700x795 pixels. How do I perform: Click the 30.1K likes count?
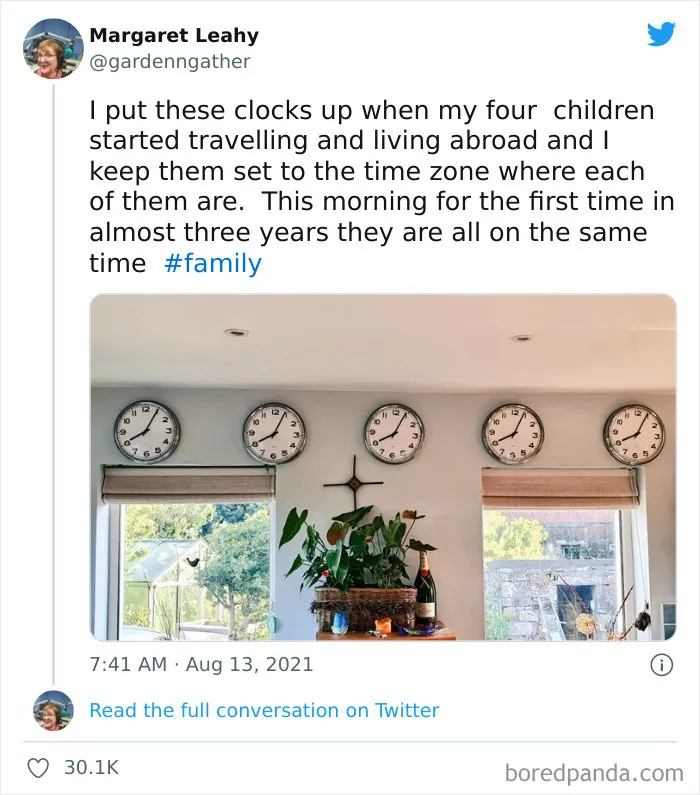coord(91,767)
